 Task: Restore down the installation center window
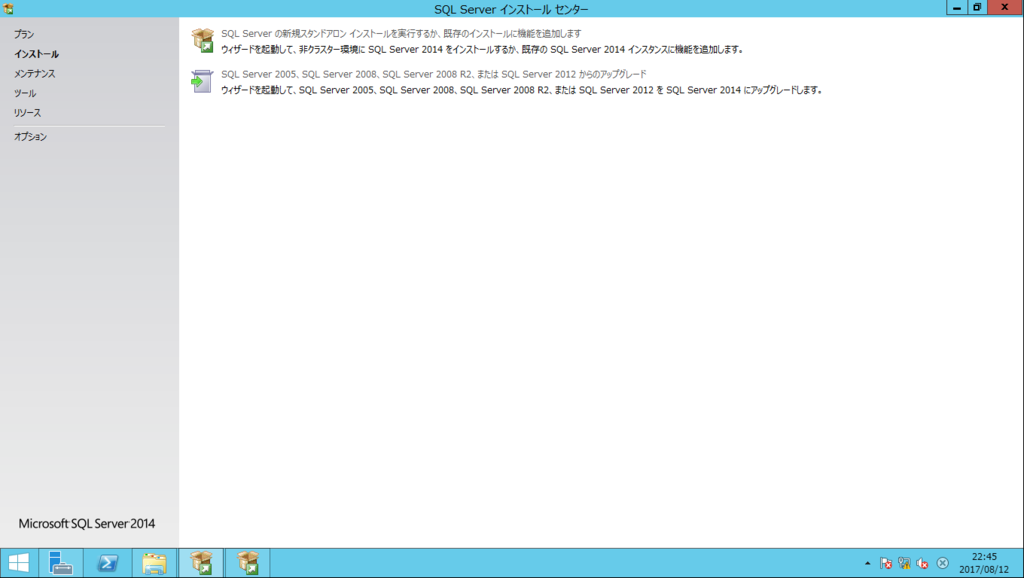click(977, 7)
